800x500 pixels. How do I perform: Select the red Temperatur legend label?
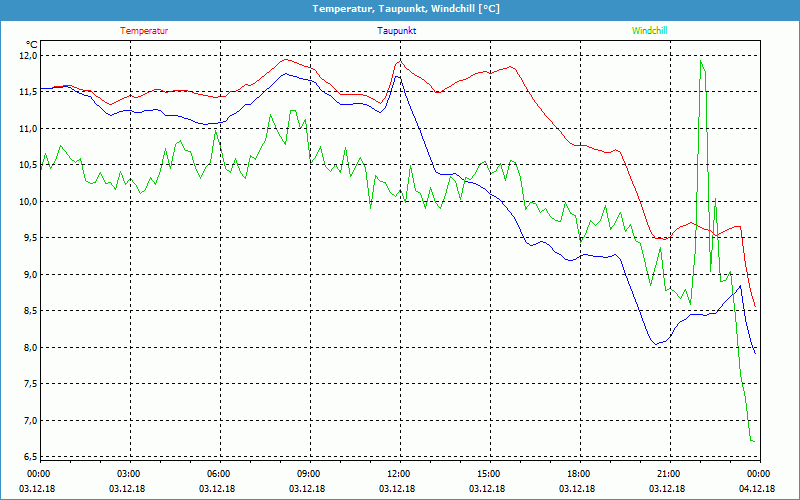point(144,31)
